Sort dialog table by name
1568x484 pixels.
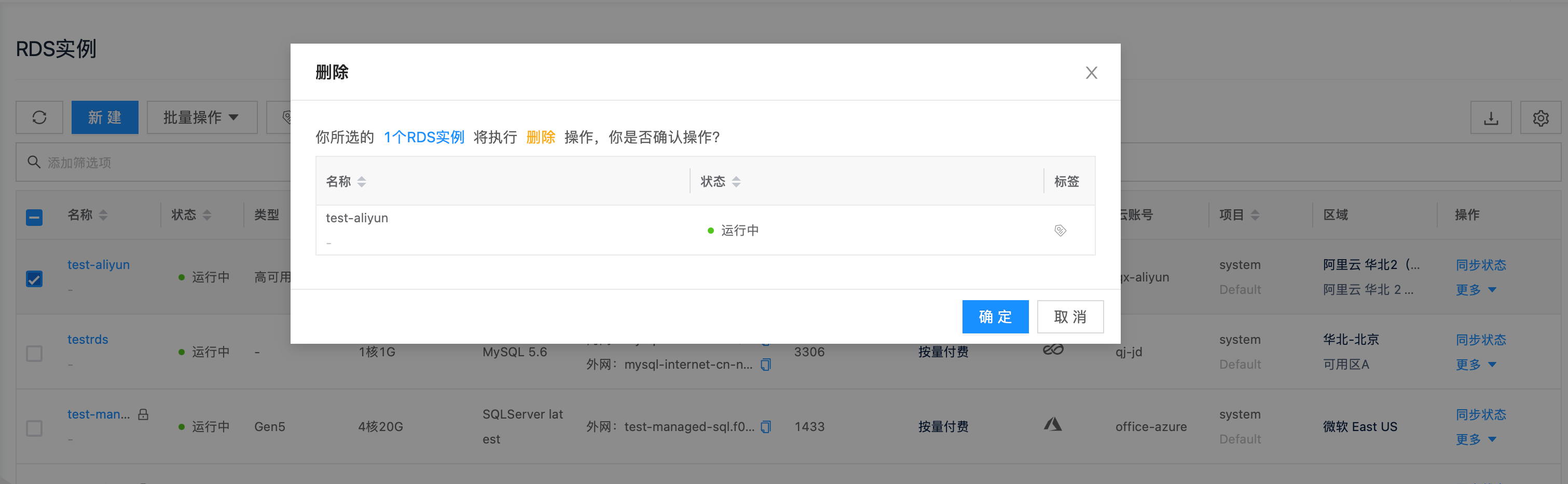362,182
